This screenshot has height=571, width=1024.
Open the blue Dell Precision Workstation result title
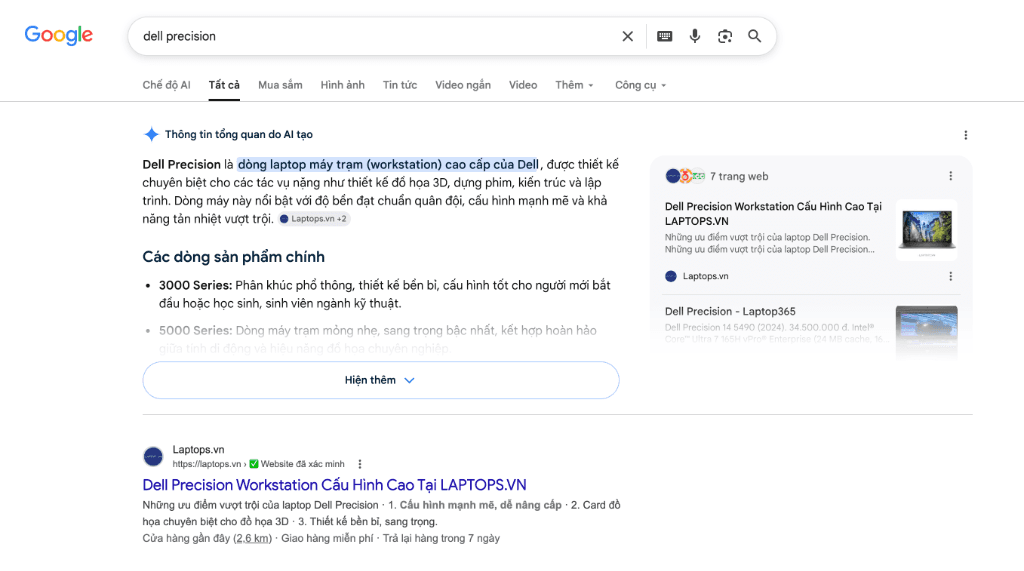point(334,485)
